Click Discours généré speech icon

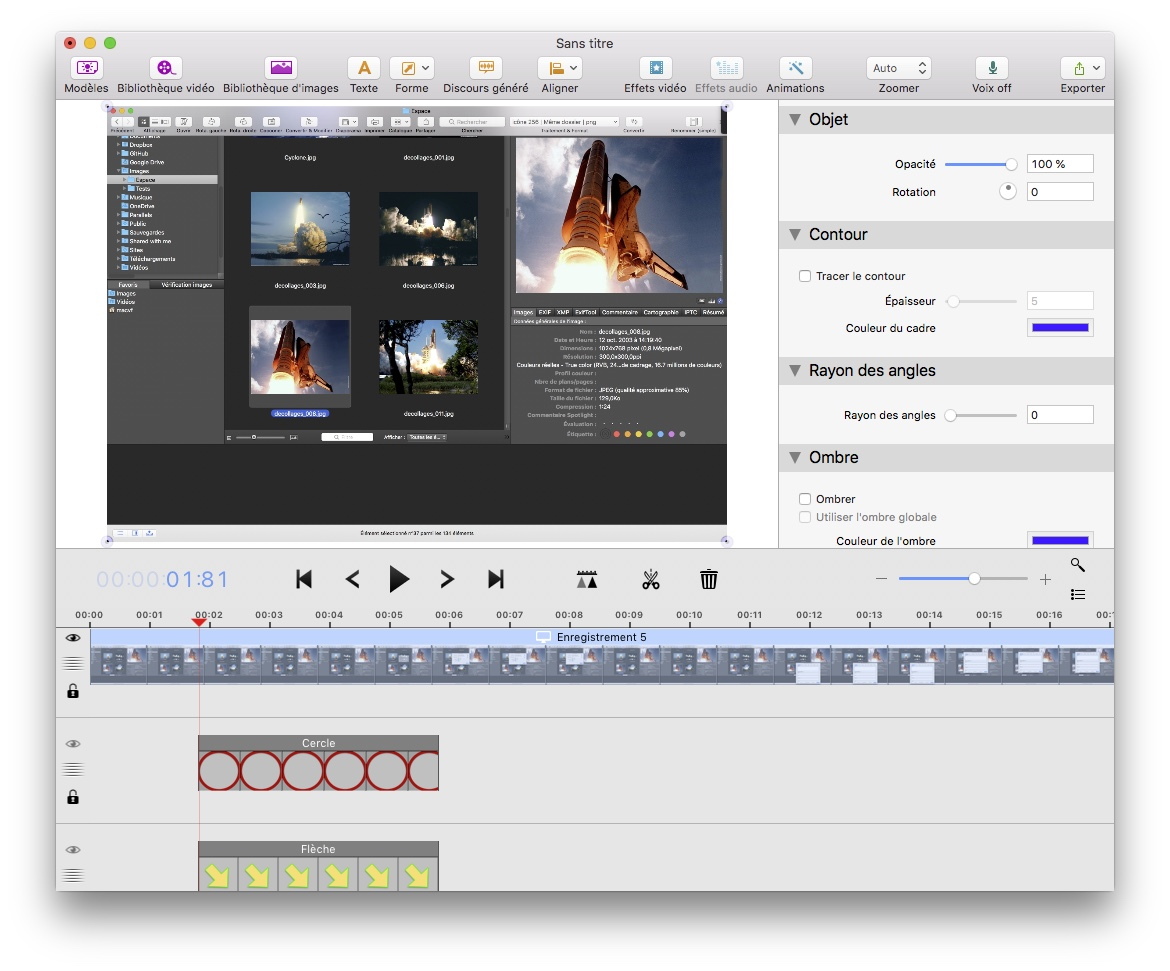(486, 68)
